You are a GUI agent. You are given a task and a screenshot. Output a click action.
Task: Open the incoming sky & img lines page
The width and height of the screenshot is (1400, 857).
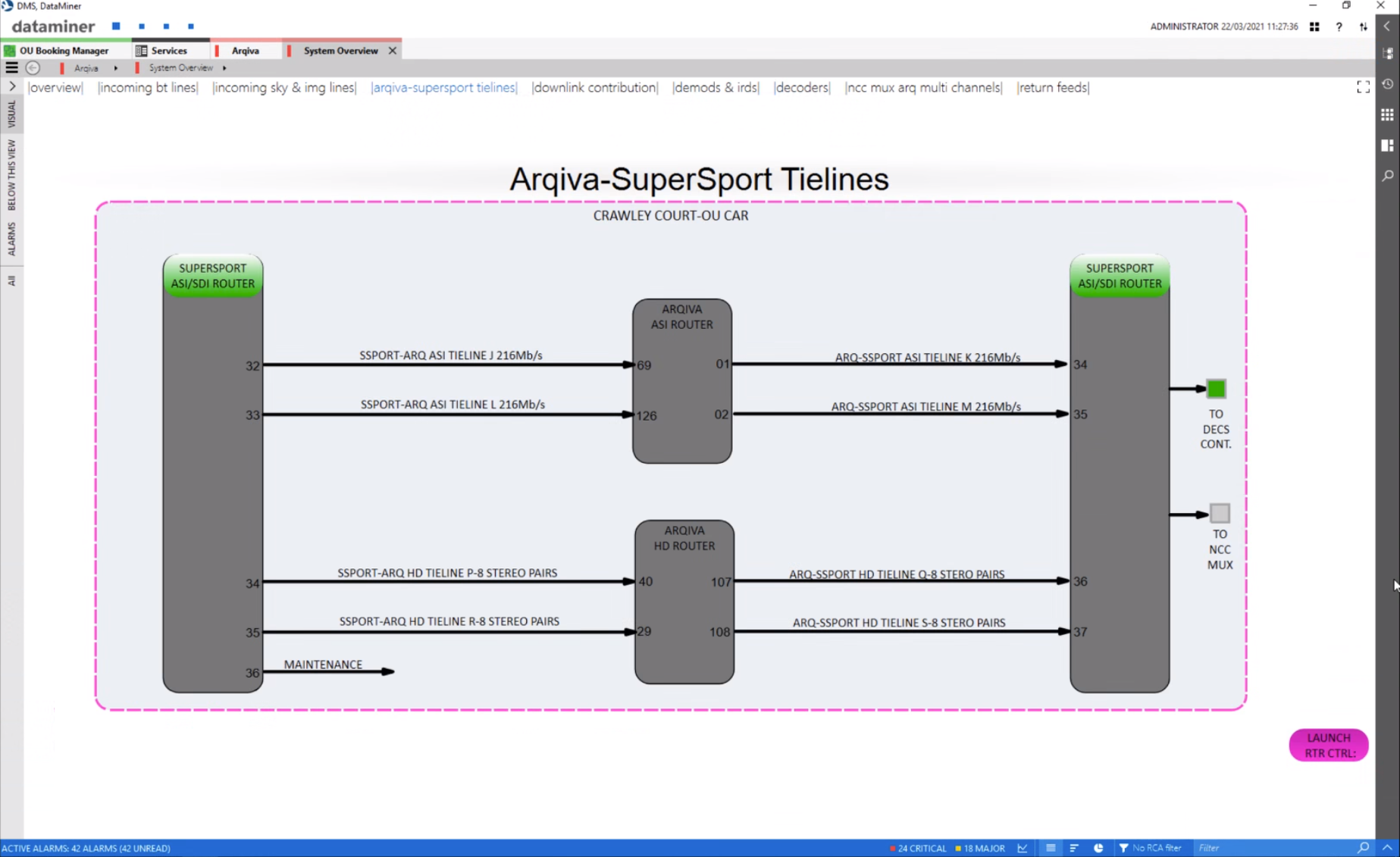click(x=284, y=87)
